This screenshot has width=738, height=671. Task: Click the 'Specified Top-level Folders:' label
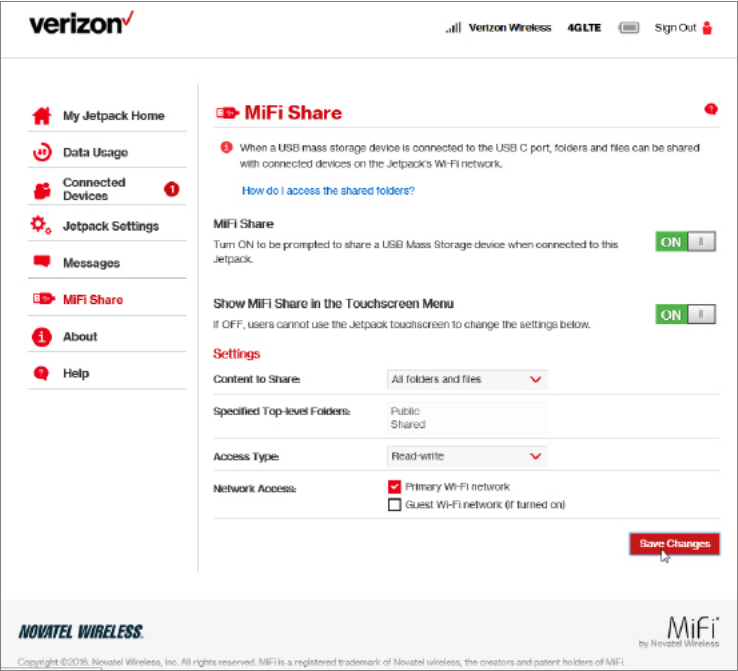[x=281, y=411]
